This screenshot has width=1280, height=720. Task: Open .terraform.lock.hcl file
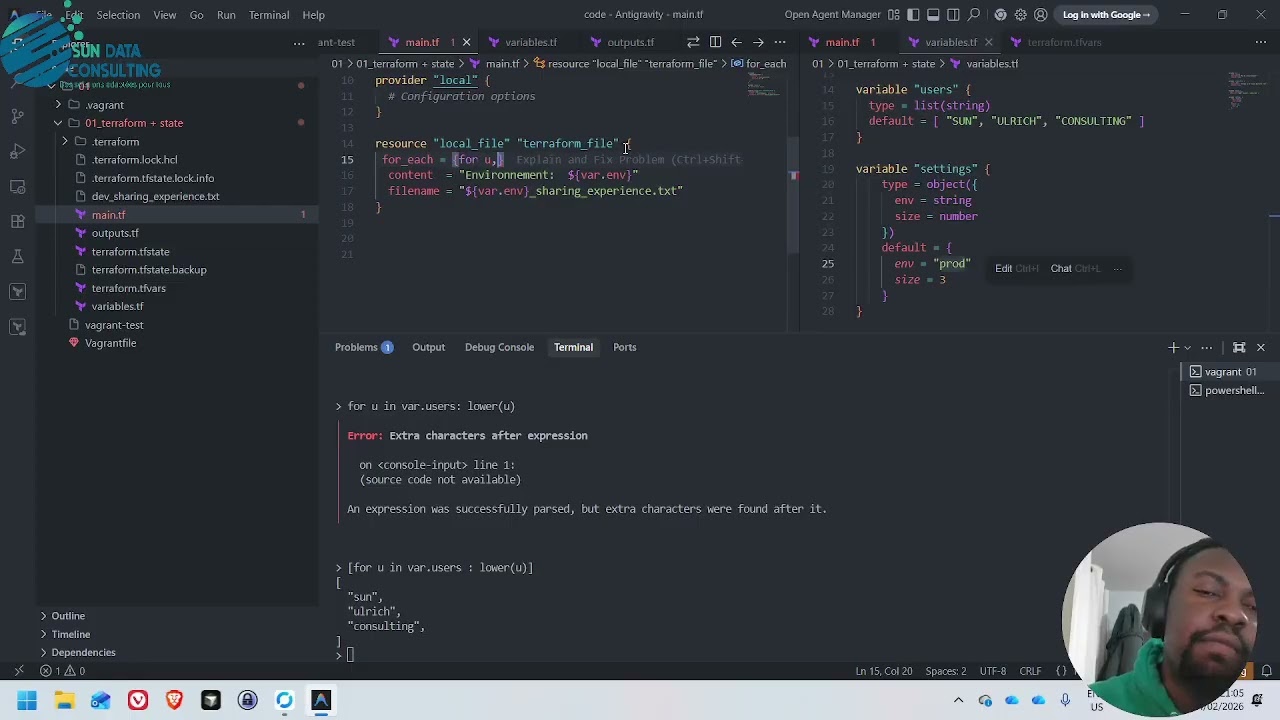tap(134, 160)
